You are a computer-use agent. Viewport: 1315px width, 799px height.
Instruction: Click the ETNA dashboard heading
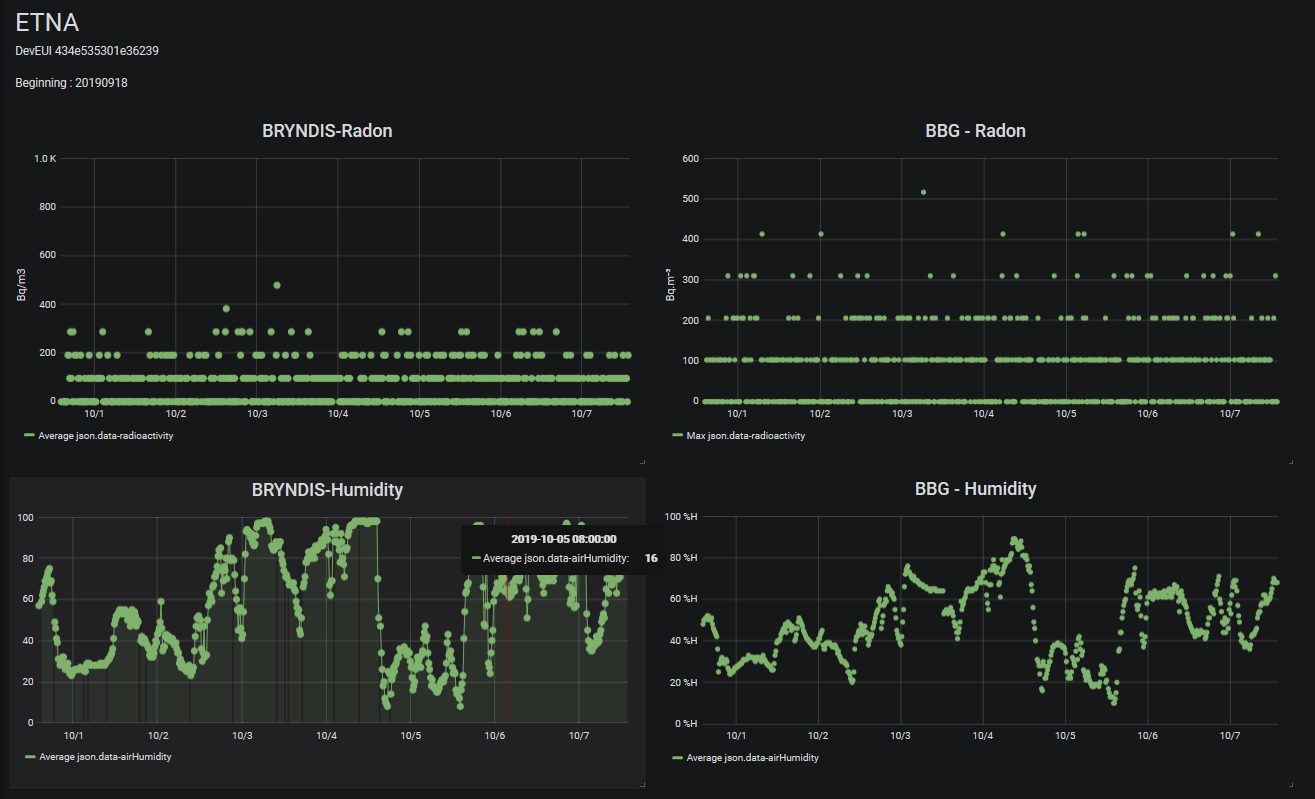pos(47,22)
